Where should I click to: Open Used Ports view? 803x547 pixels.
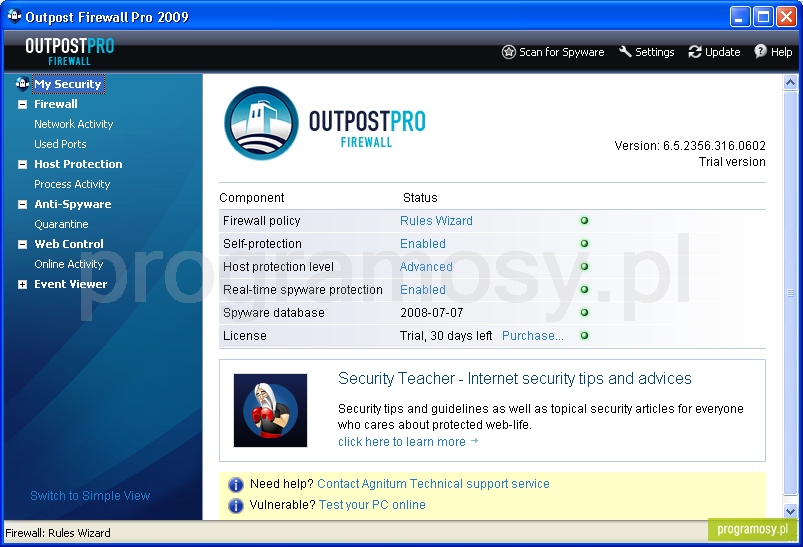click(x=60, y=144)
